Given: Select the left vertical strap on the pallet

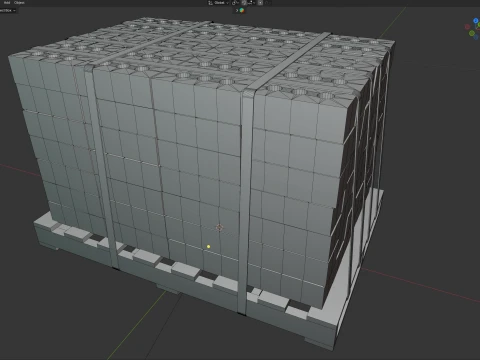Looking at the screenshot, I should coord(102,167).
